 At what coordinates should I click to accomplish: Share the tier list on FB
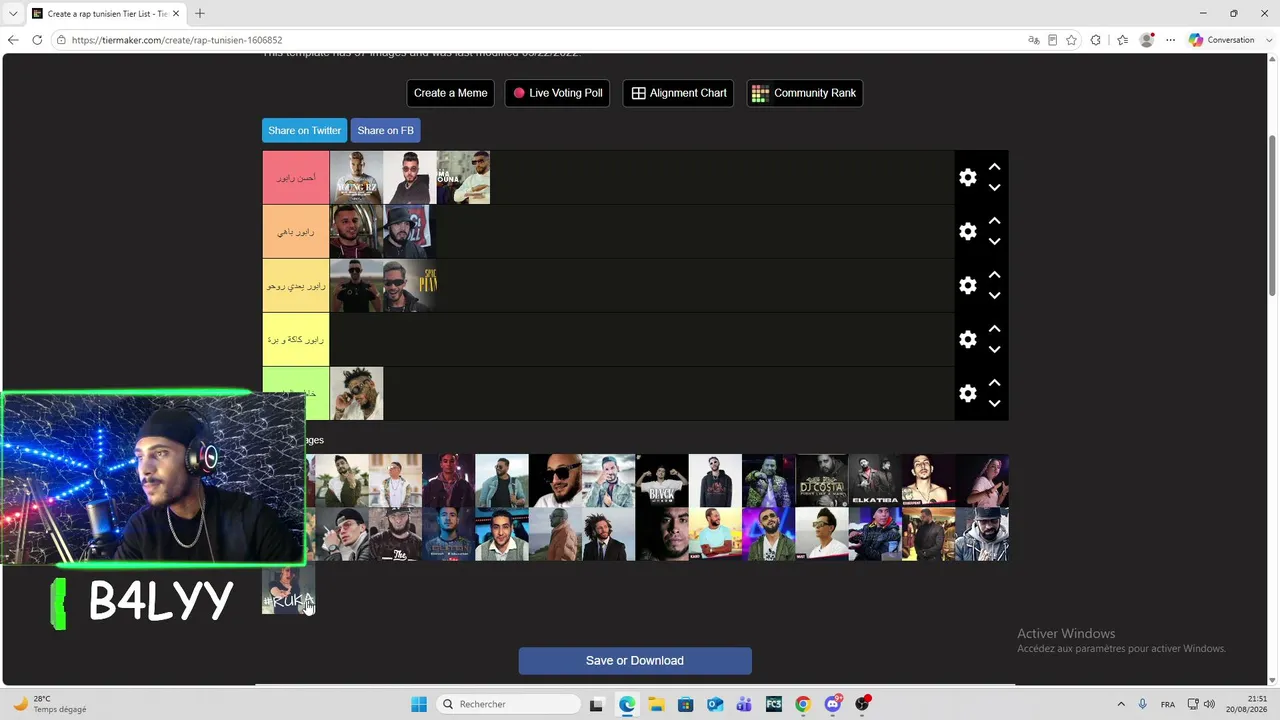point(385,130)
